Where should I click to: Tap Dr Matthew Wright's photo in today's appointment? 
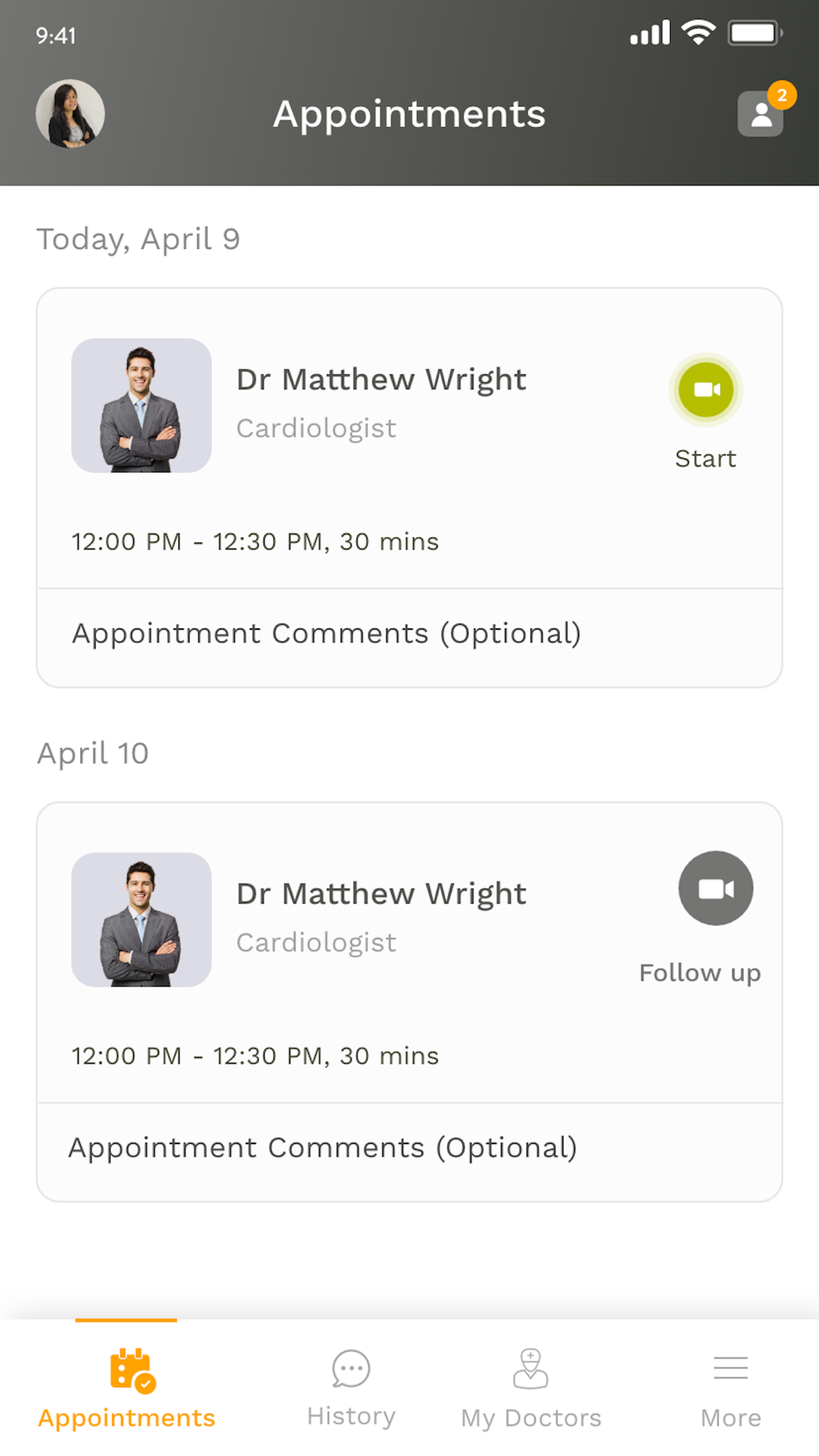142,405
